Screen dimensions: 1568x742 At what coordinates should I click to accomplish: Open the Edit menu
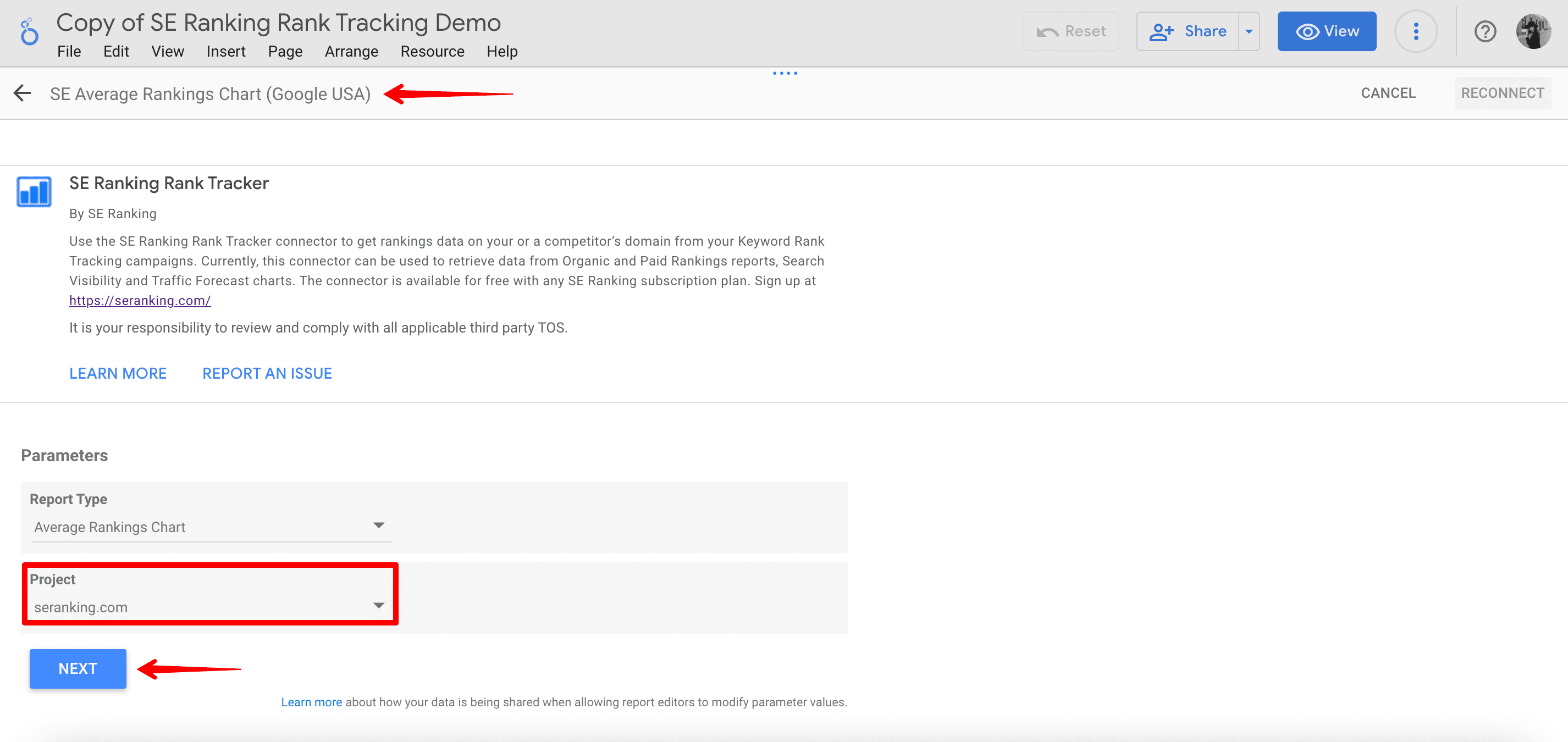pyautogui.click(x=115, y=52)
